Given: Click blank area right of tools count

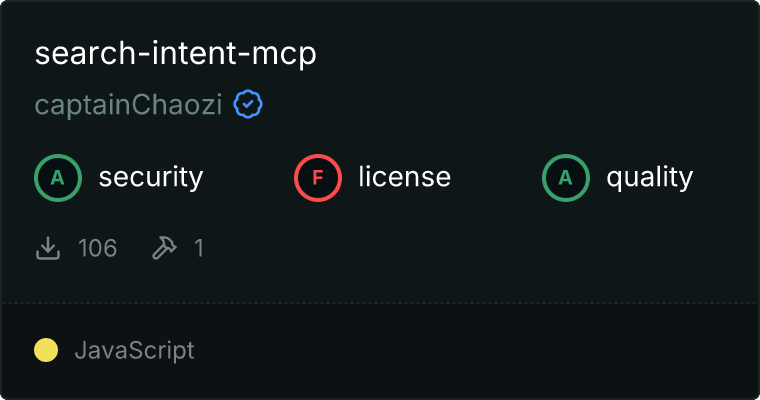Looking at the screenshot, I should point(480,248).
